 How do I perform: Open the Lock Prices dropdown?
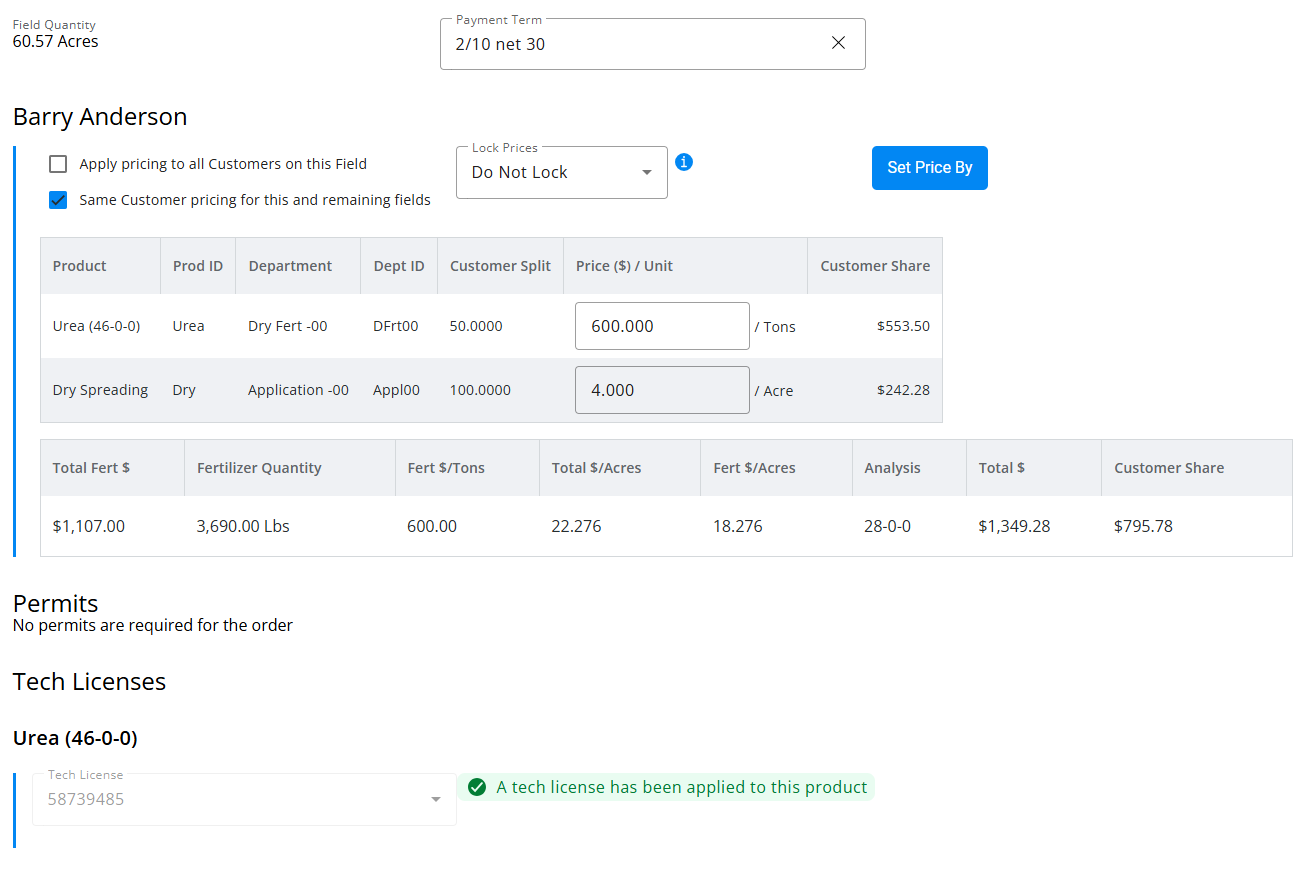(561, 173)
